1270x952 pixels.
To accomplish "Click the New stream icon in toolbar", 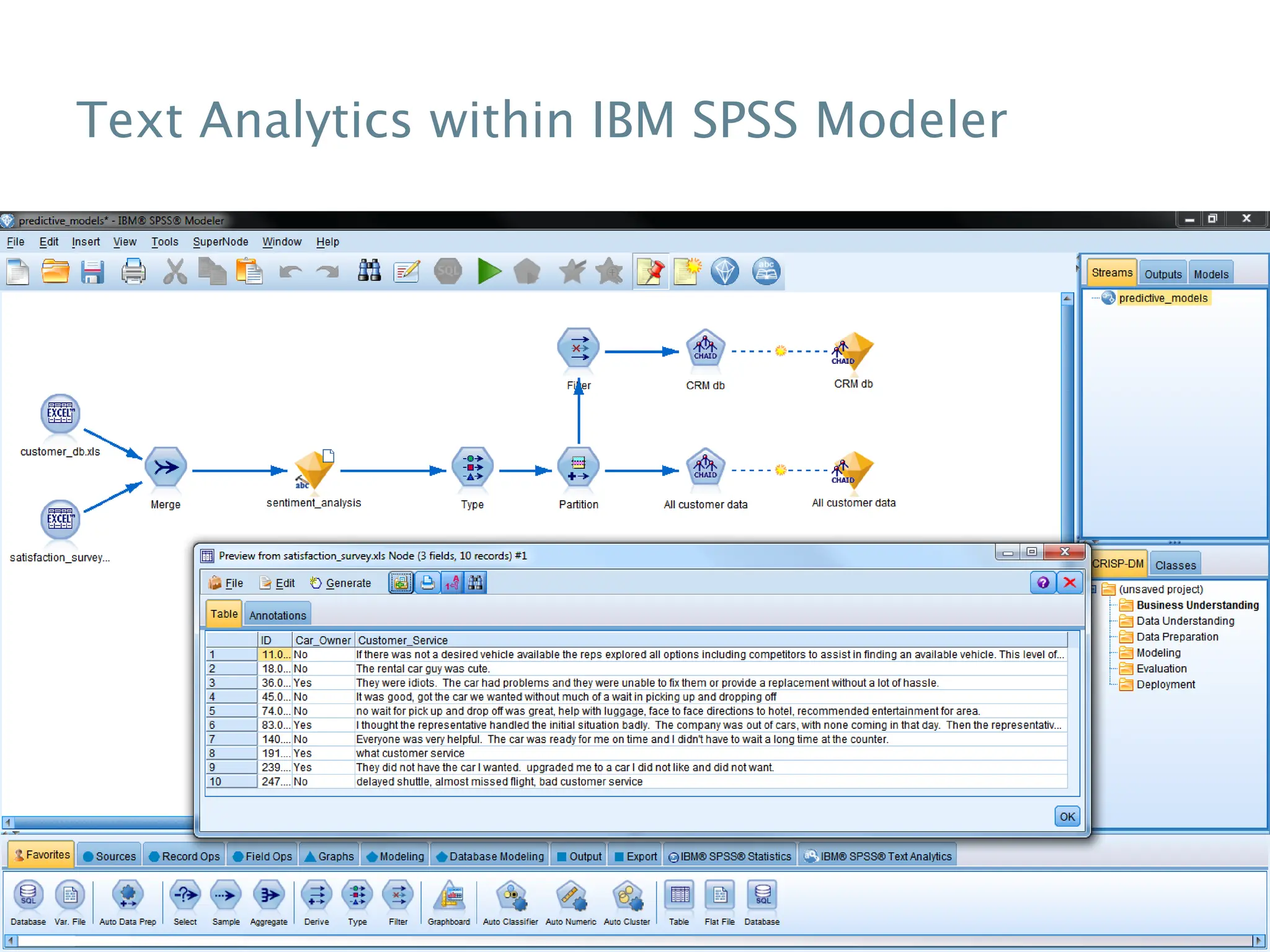I will tap(18, 272).
